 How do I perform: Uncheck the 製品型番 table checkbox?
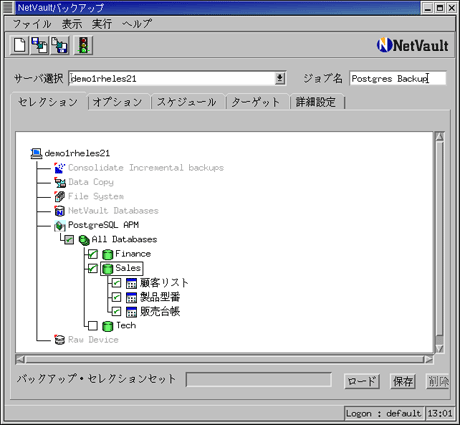click(116, 297)
